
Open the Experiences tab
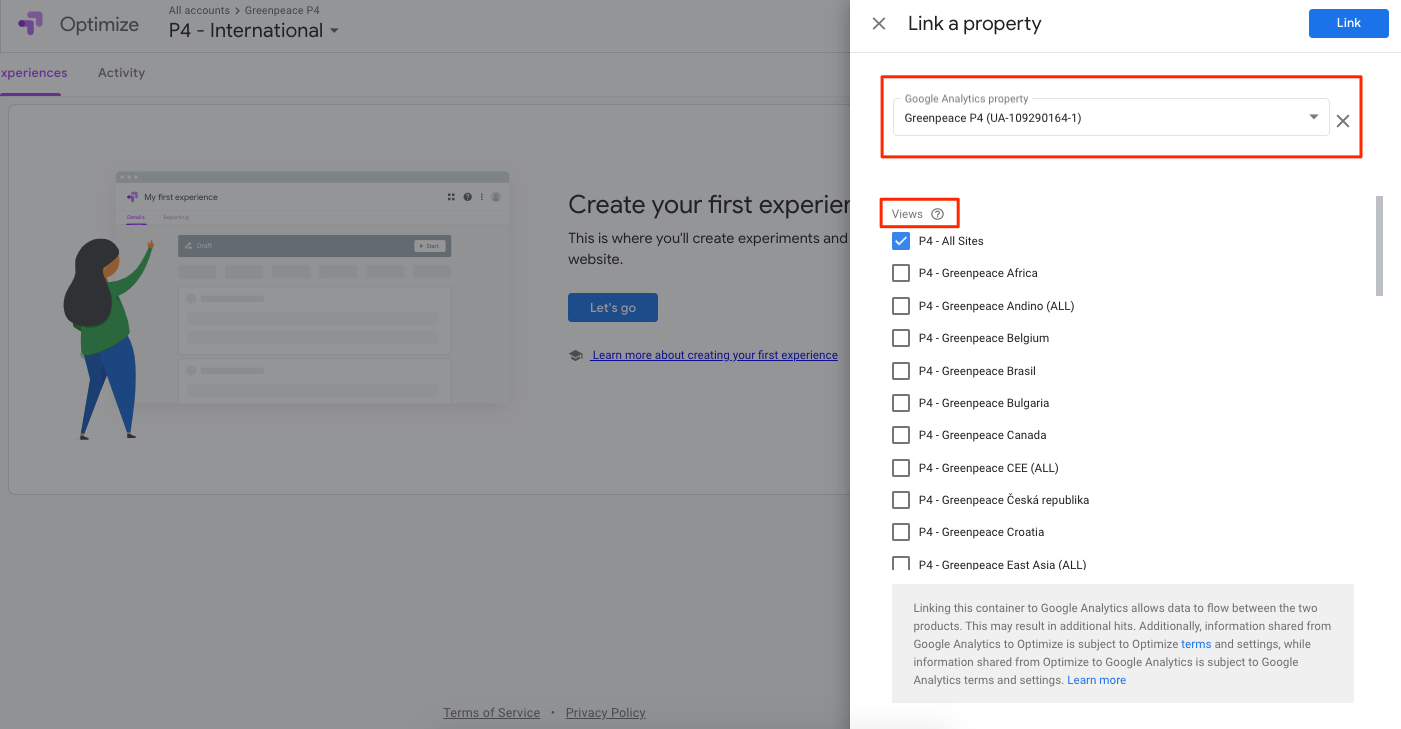pyautogui.click(x=31, y=73)
